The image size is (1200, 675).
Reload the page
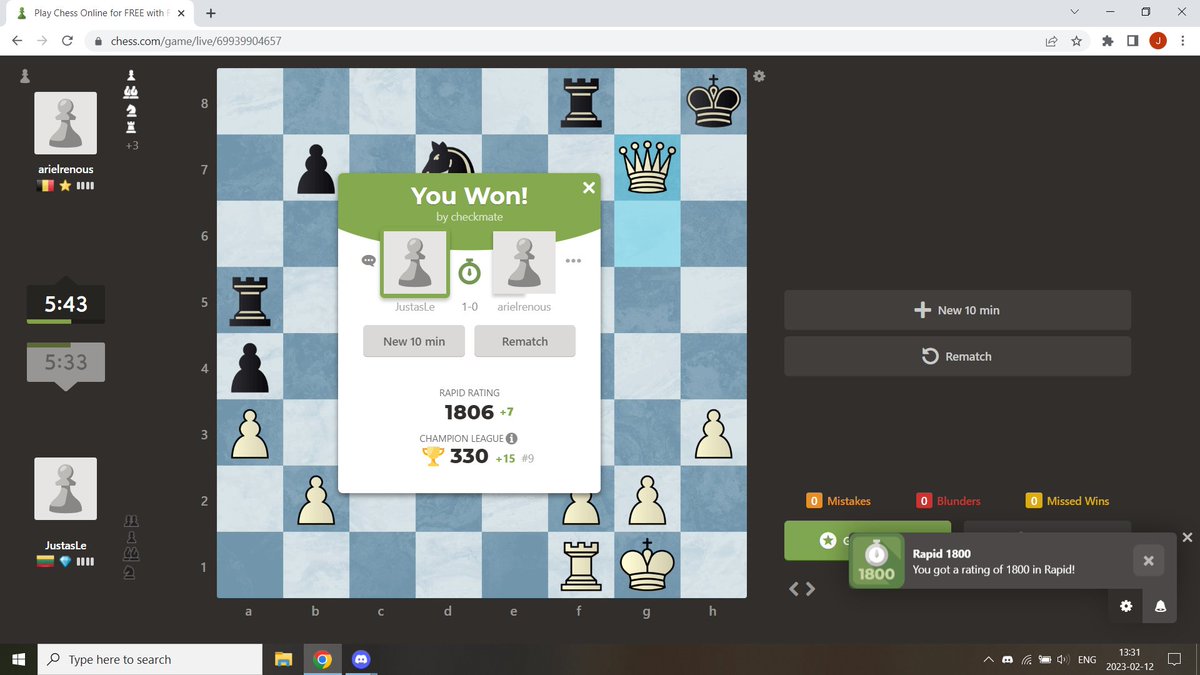67,41
